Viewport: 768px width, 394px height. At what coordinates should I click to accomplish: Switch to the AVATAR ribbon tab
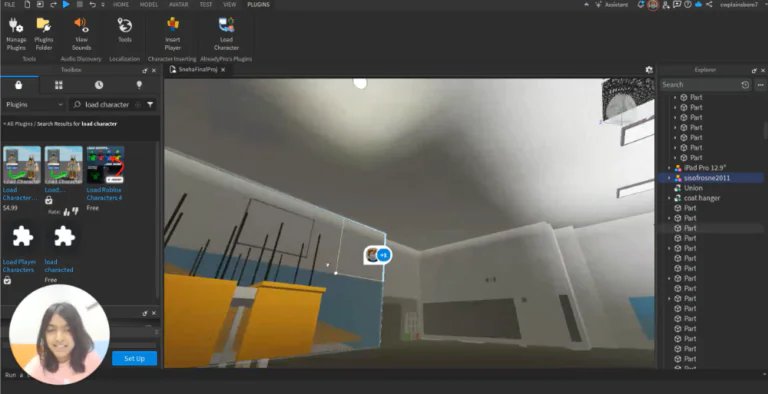click(178, 4)
